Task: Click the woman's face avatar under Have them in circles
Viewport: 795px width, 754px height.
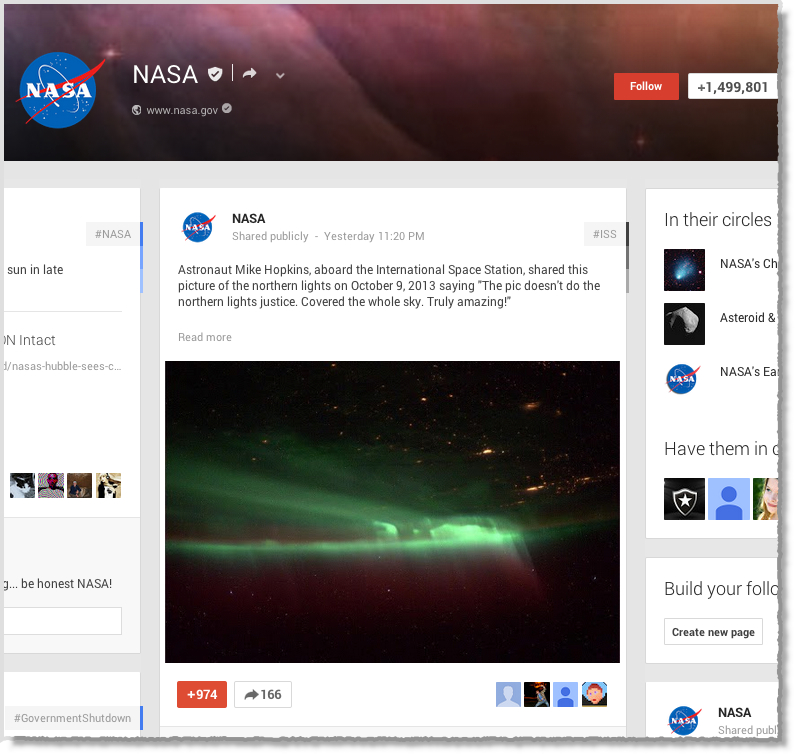Action: pyautogui.click(x=765, y=499)
